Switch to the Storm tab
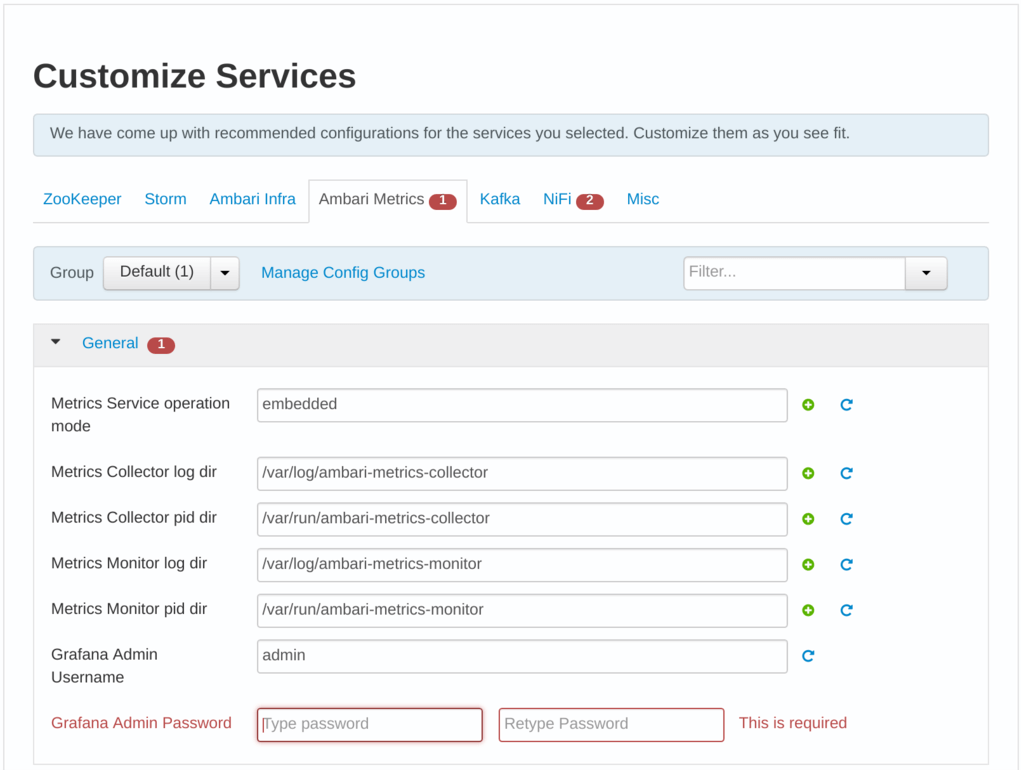Viewport: 1024px width, 770px height. coord(165,199)
